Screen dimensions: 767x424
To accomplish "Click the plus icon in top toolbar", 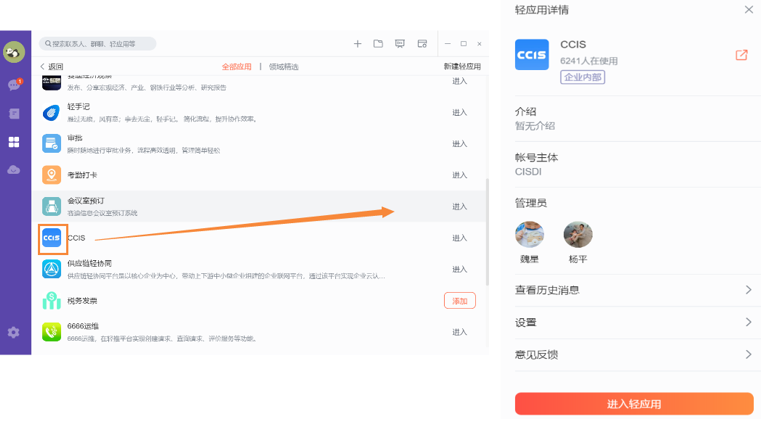I will click(x=358, y=44).
